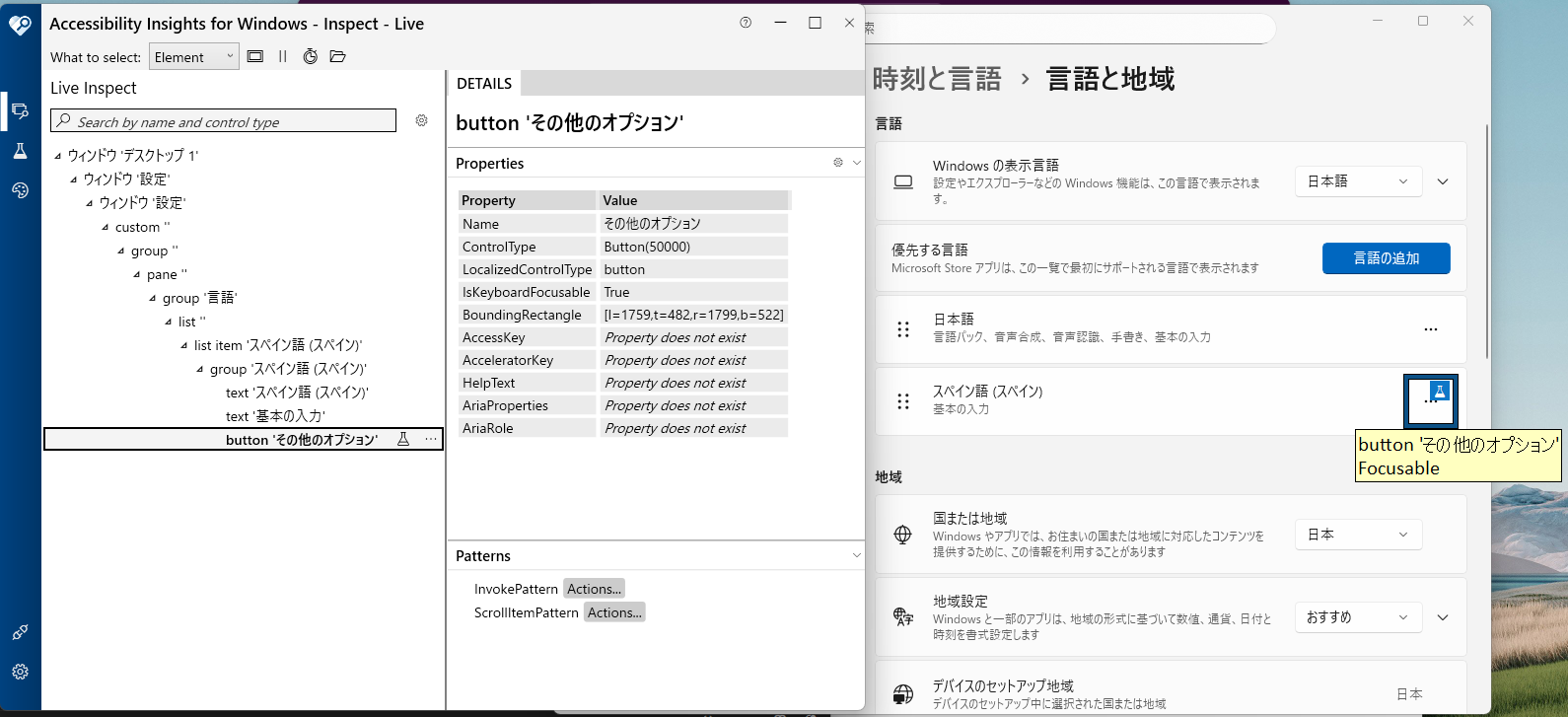Collapse the Properties section chevron
The width and height of the screenshot is (1568, 717).
[856, 163]
